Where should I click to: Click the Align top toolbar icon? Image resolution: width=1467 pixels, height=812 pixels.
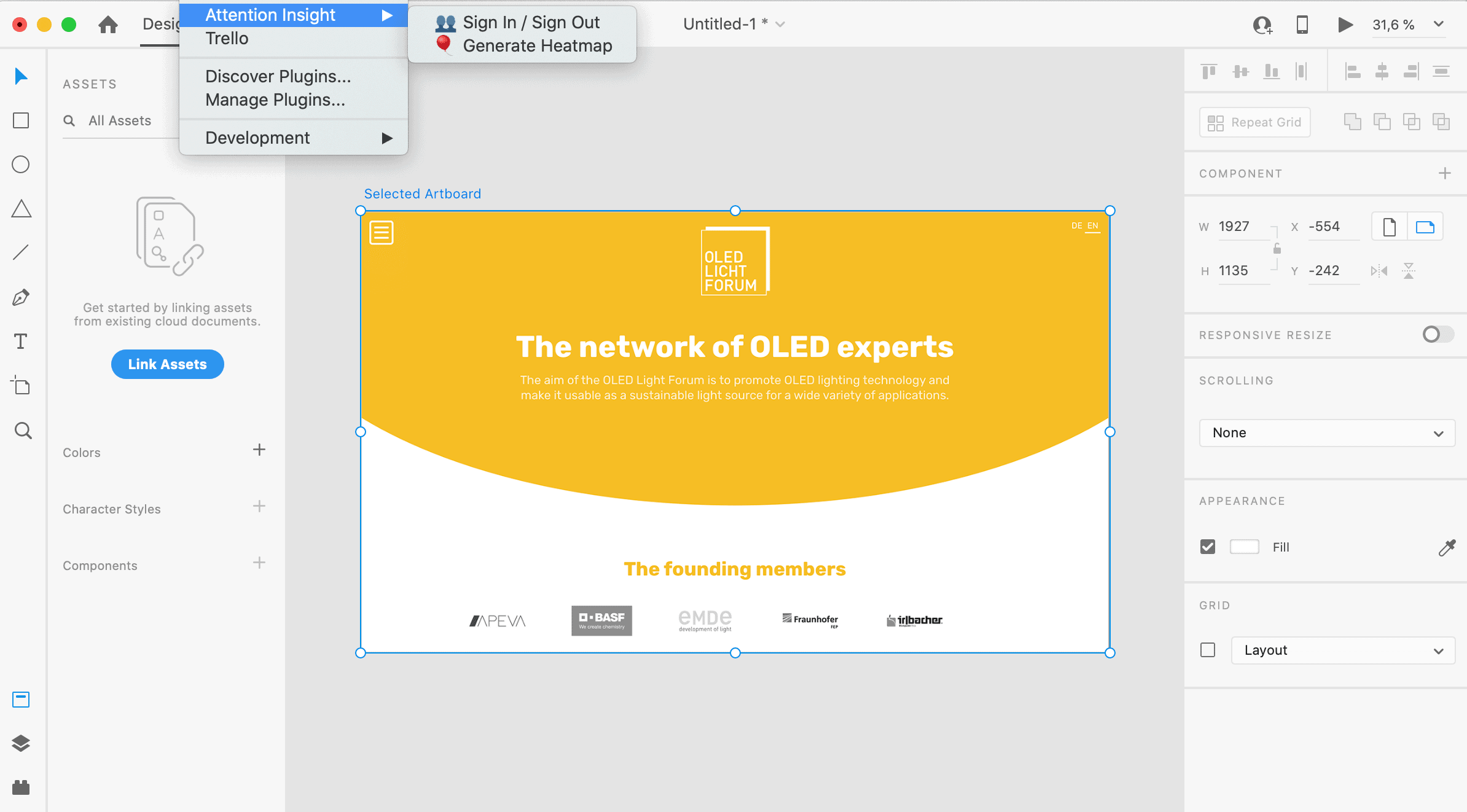point(1208,71)
